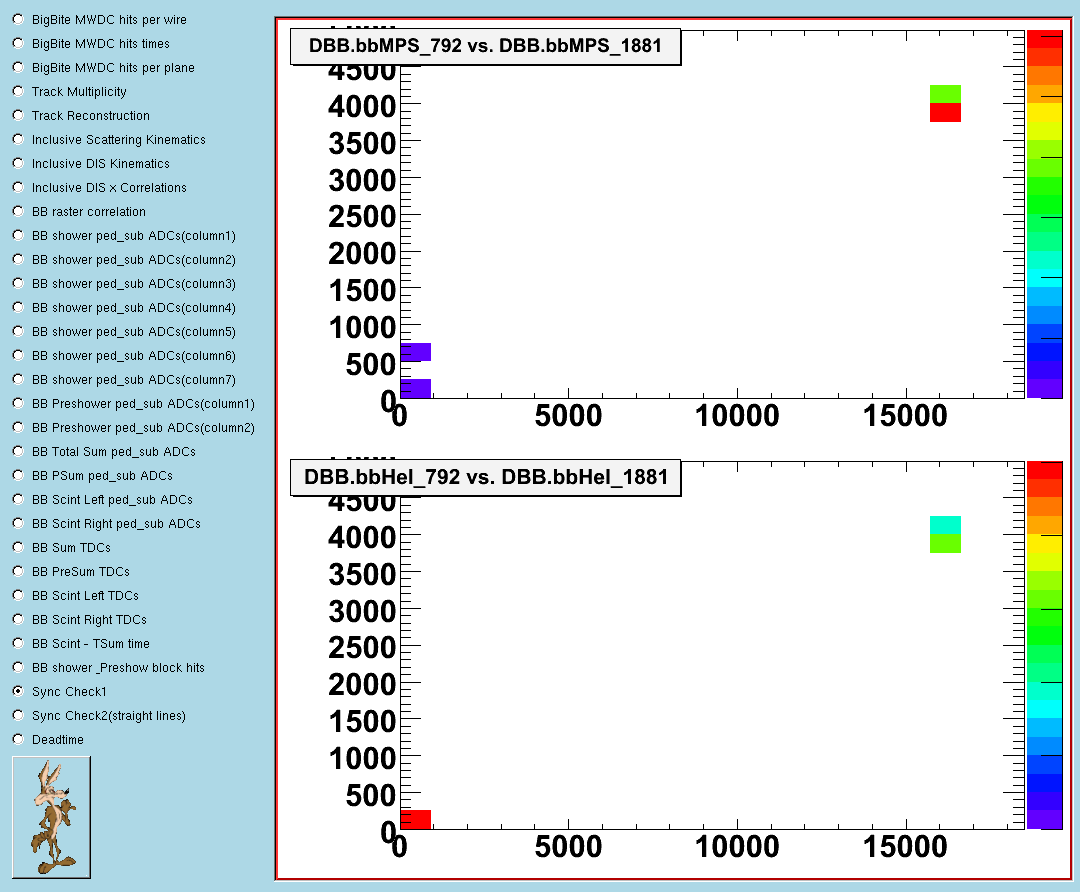This screenshot has width=1080, height=892.
Task: Click the red bin in the bbMPS plot
Action: (945, 112)
